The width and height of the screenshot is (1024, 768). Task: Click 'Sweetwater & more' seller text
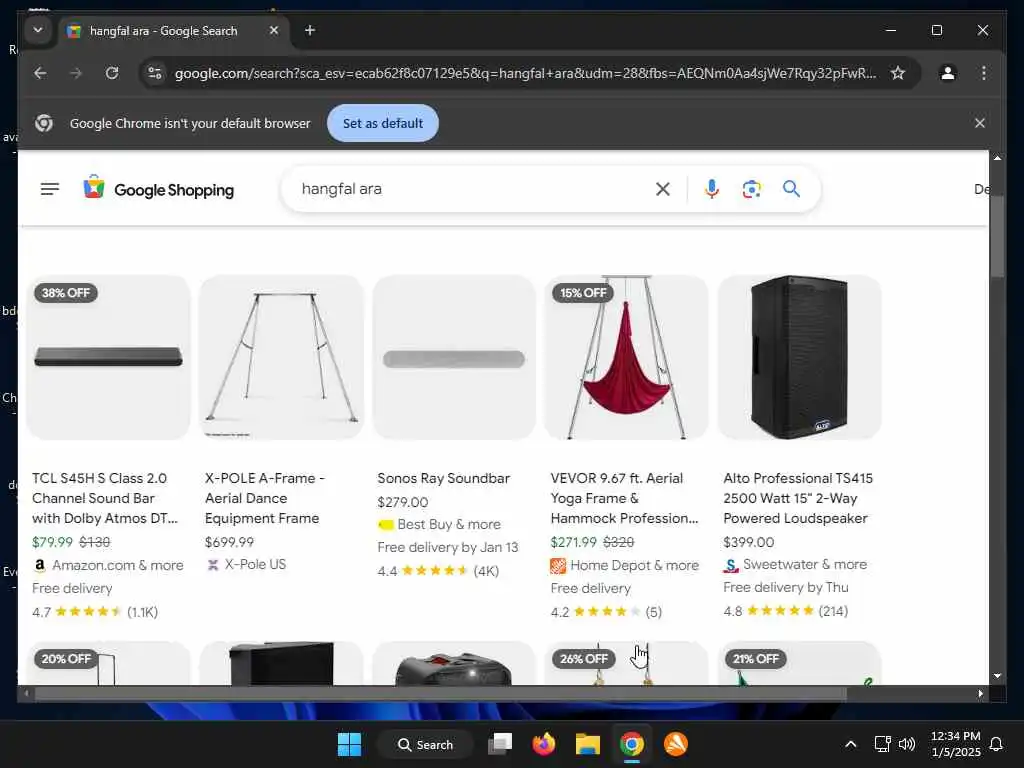pos(805,564)
